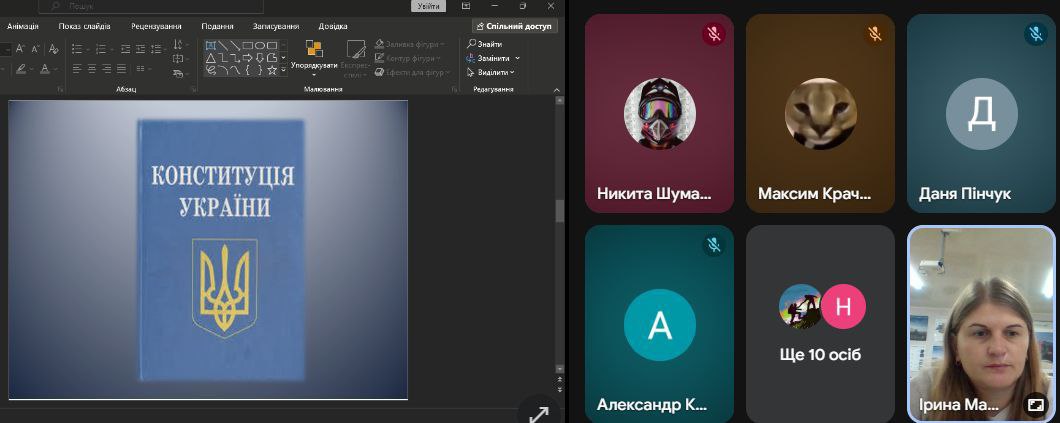Open Експрес-стилі quick styles
Screen dimensions: 1060x423
(x=354, y=58)
